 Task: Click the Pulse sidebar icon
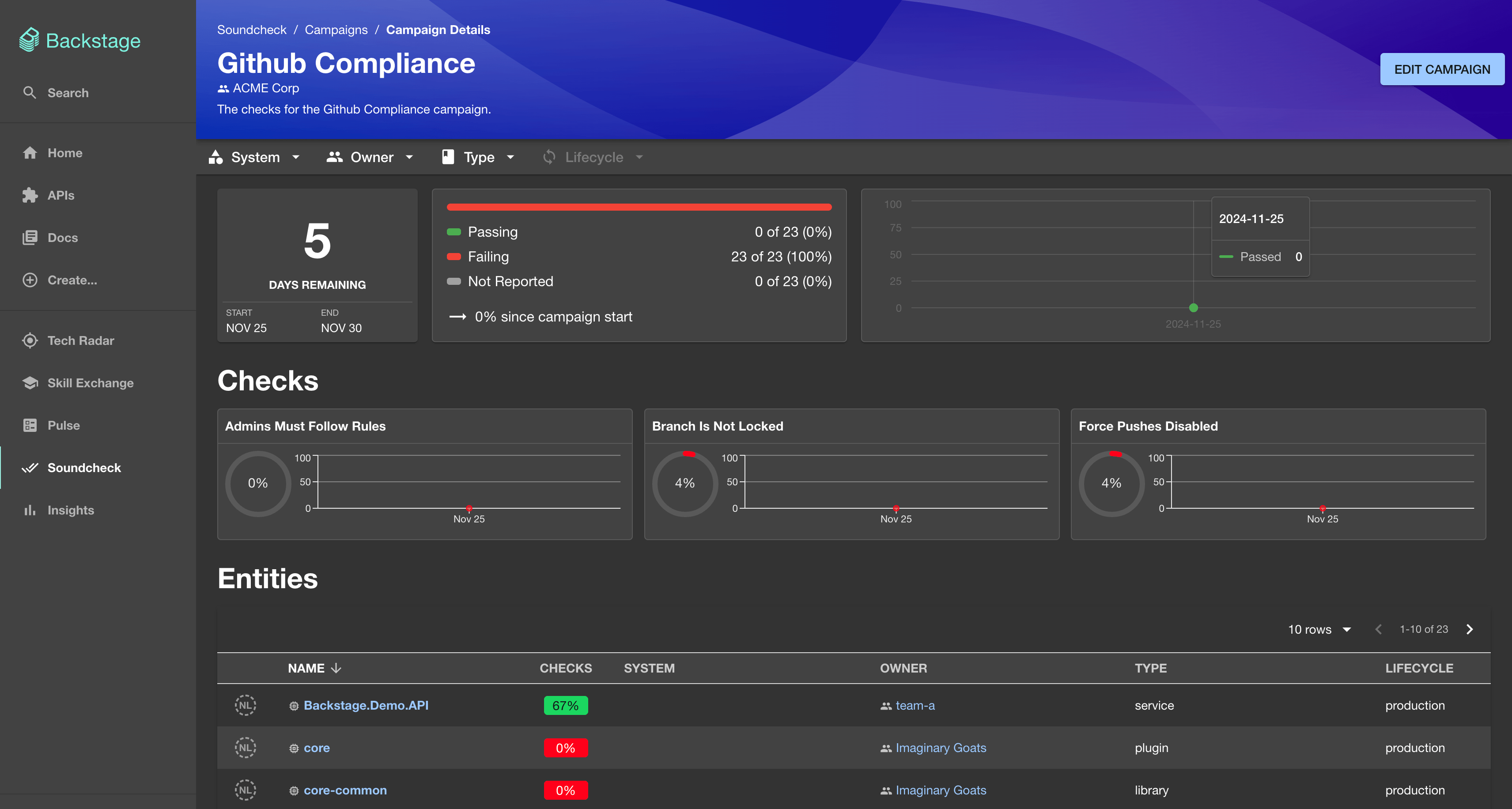point(30,425)
